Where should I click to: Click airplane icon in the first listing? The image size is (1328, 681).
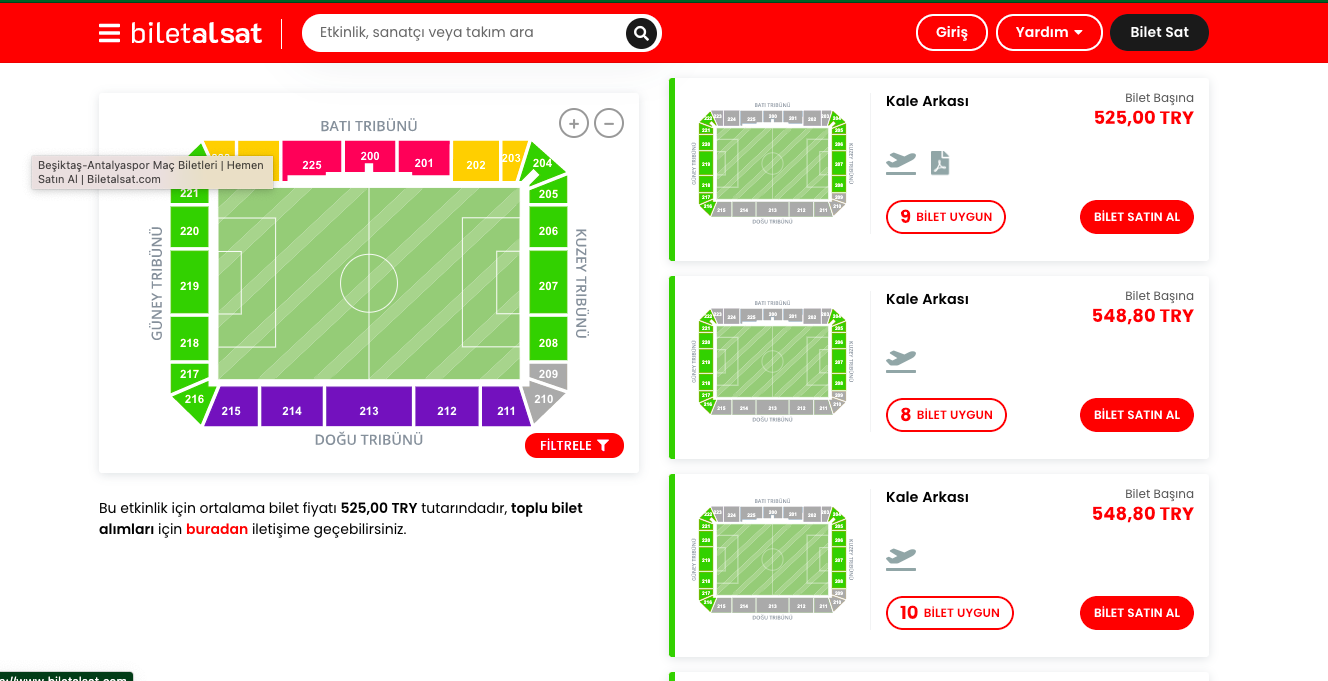901,163
